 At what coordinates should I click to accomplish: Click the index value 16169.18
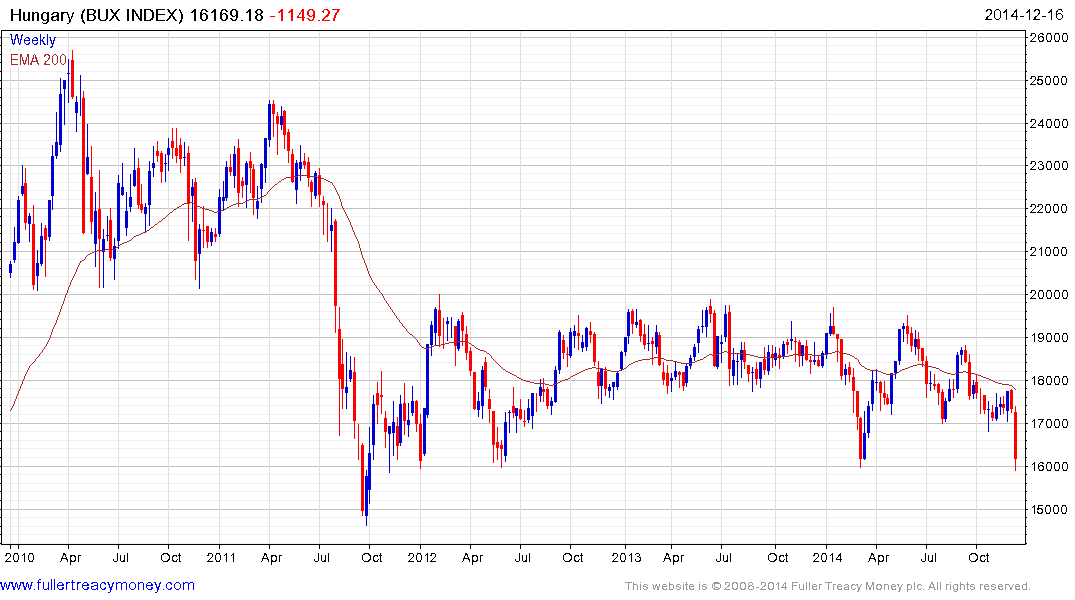click(226, 15)
